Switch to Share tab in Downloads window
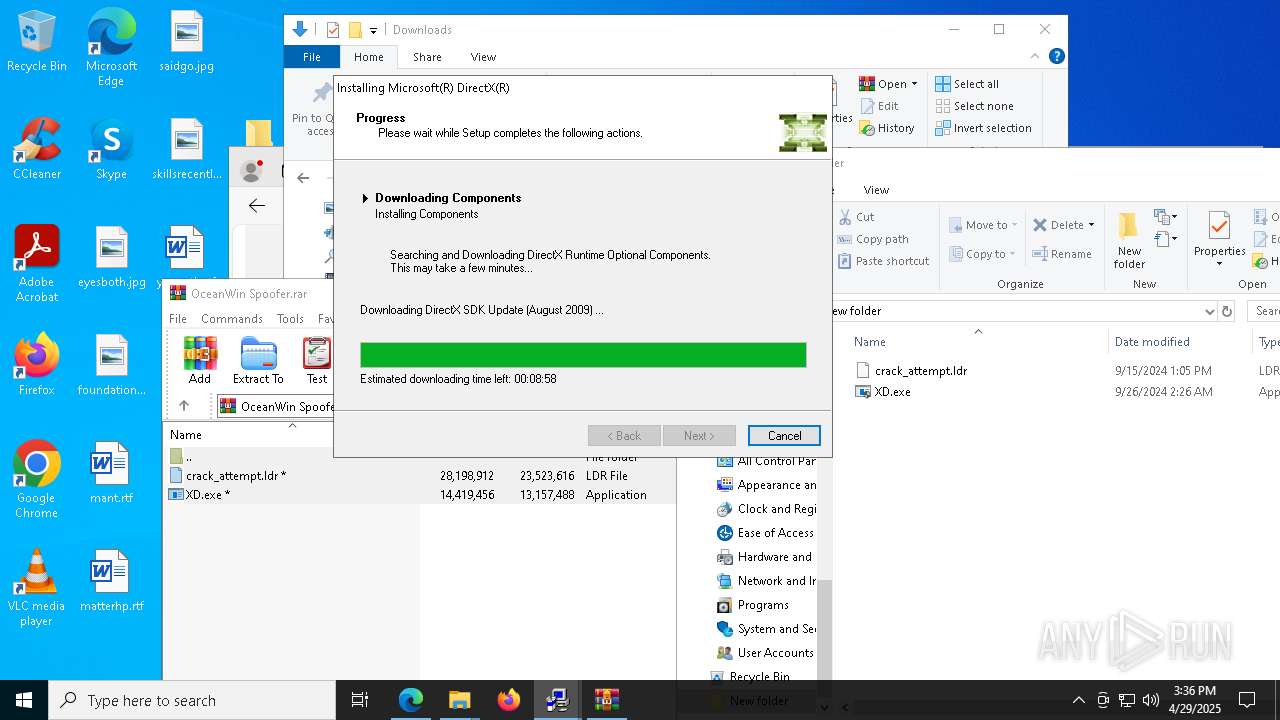Image resolution: width=1280 pixels, height=720 pixels. pyautogui.click(x=427, y=57)
